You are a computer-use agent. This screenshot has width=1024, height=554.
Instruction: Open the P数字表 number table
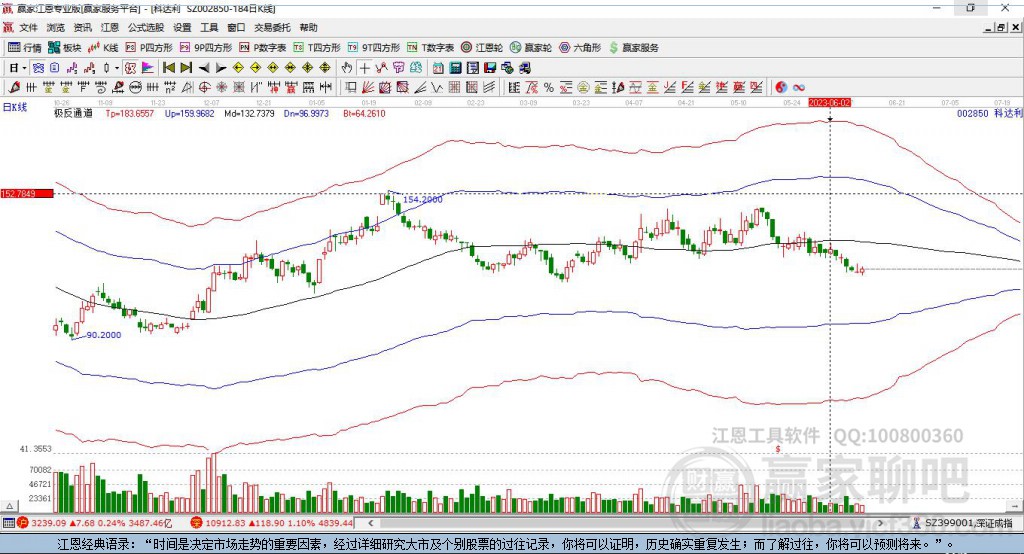pyautogui.click(x=263, y=48)
